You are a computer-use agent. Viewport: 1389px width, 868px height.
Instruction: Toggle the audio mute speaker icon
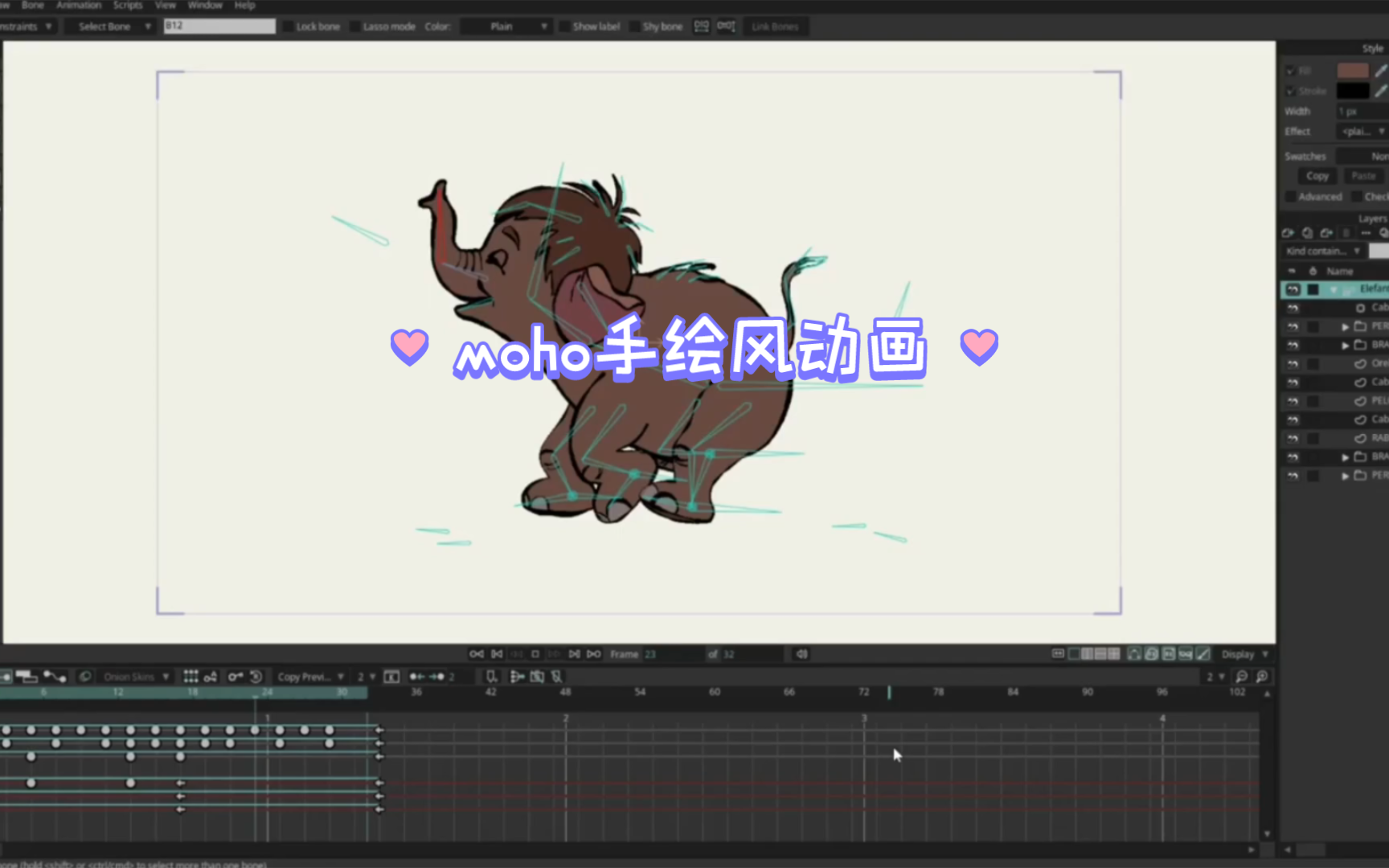(x=801, y=654)
